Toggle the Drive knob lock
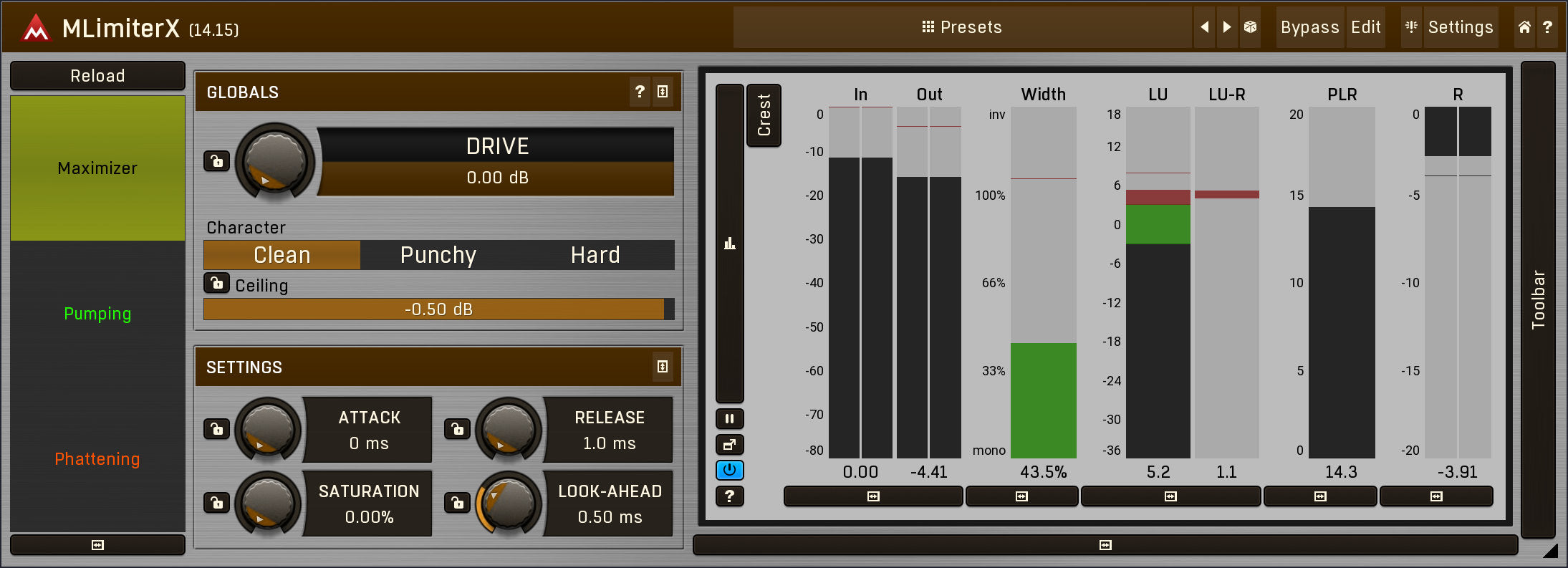1568x568 pixels. [216, 161]
